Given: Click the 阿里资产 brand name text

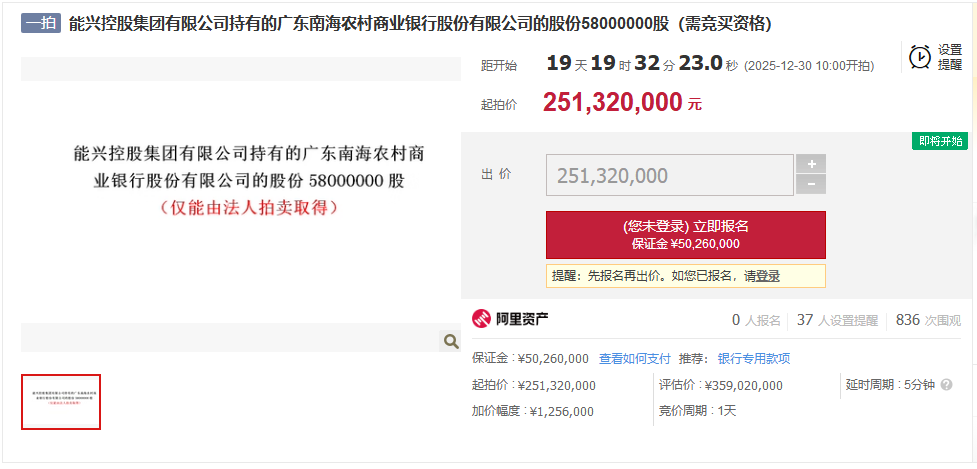Looking at the screenshot, I should click(522, 320).
